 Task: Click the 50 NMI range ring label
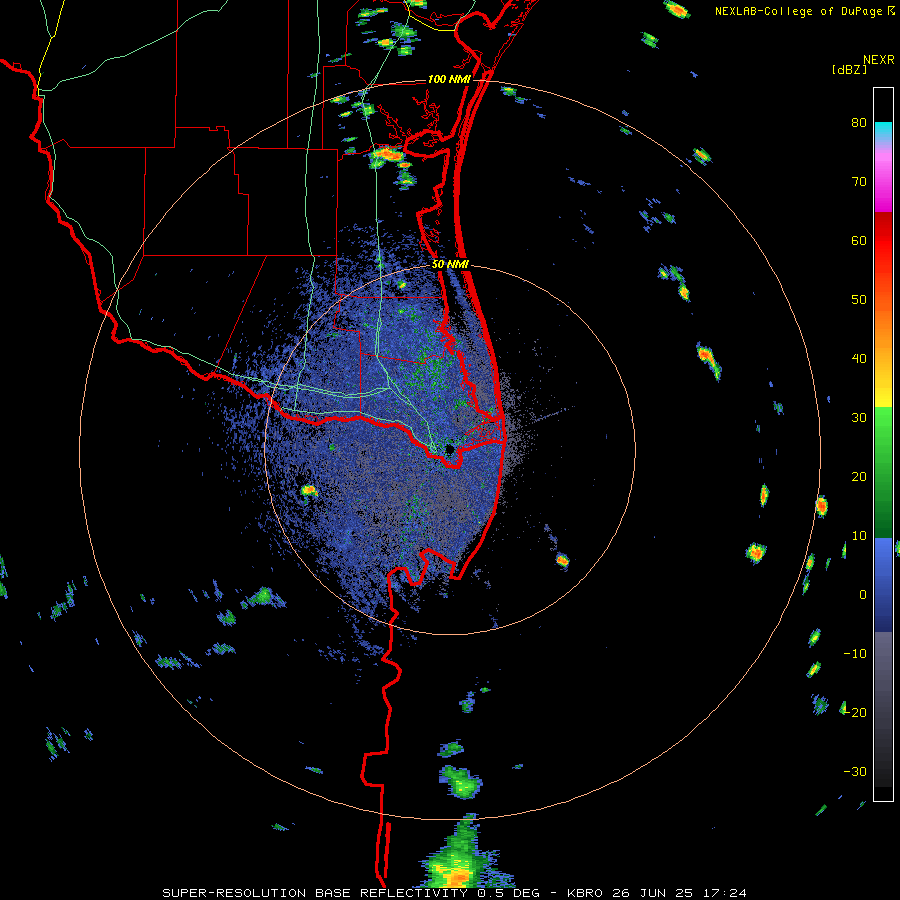(x=450, y=265)
